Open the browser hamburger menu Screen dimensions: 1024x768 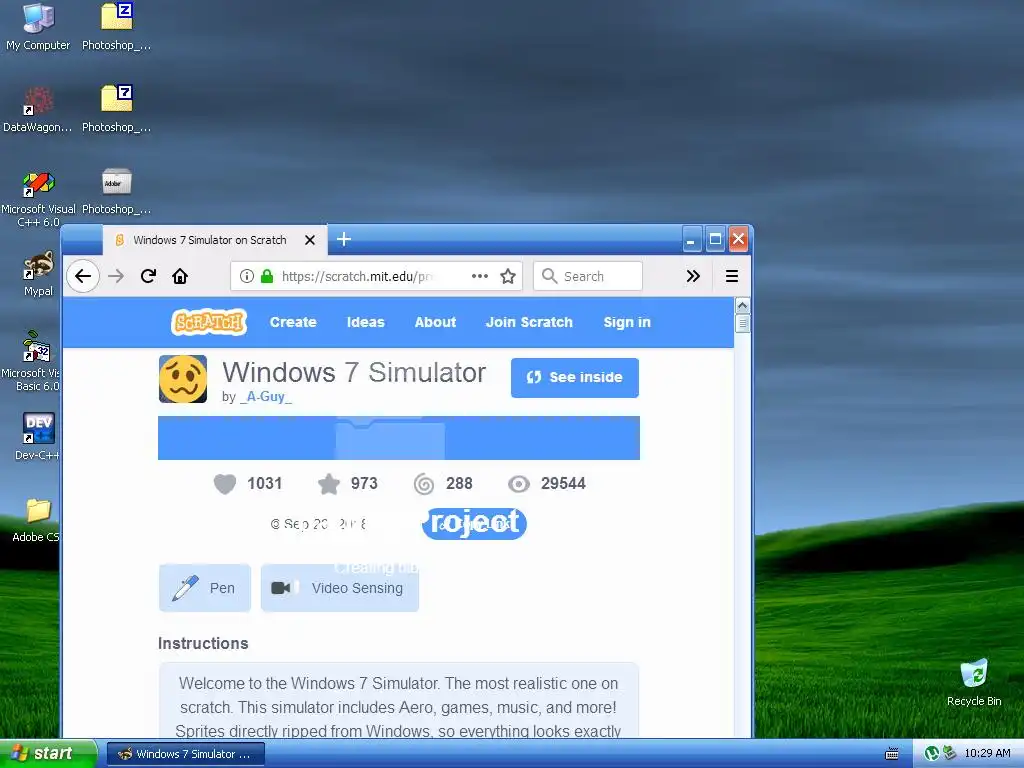click(x=732, y=276)
